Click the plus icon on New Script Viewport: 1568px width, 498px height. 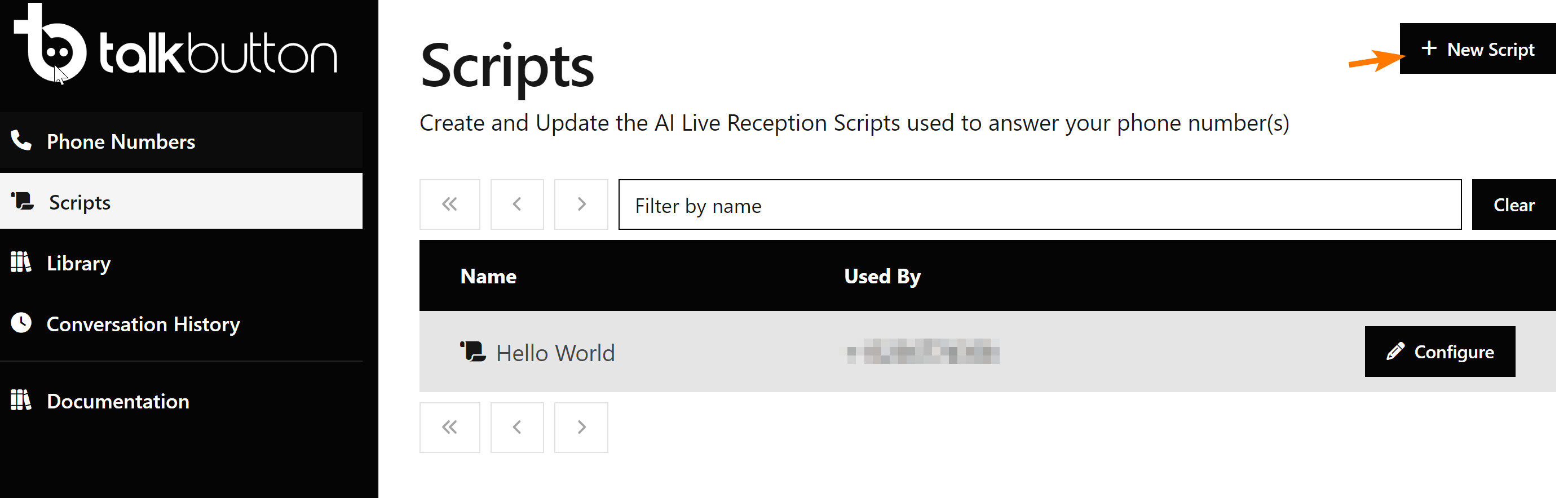(x=1429, y=49)
